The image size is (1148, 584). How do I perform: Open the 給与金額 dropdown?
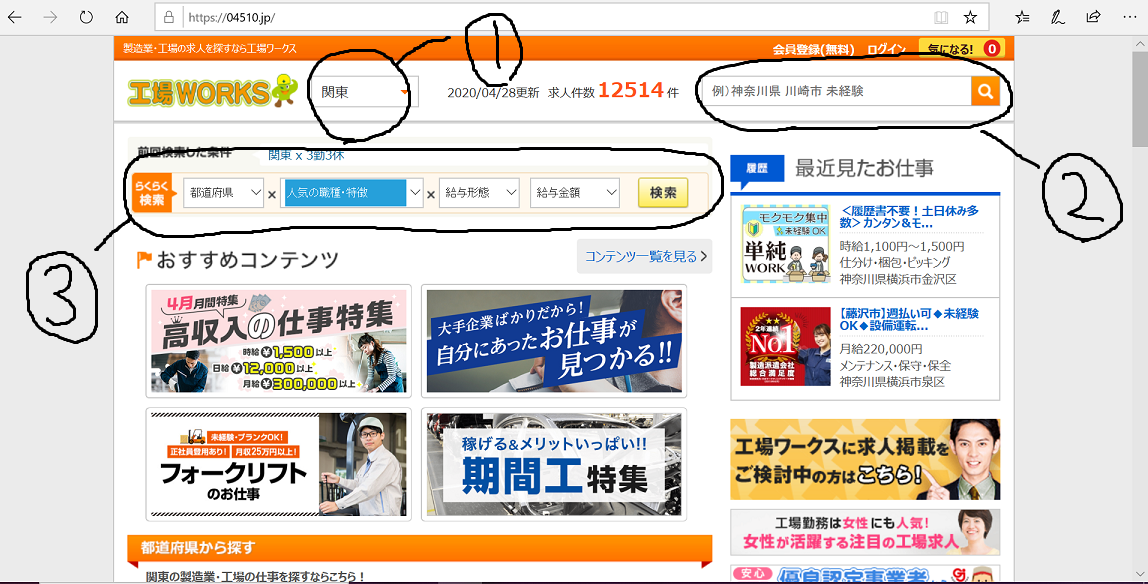pos(575,193)
